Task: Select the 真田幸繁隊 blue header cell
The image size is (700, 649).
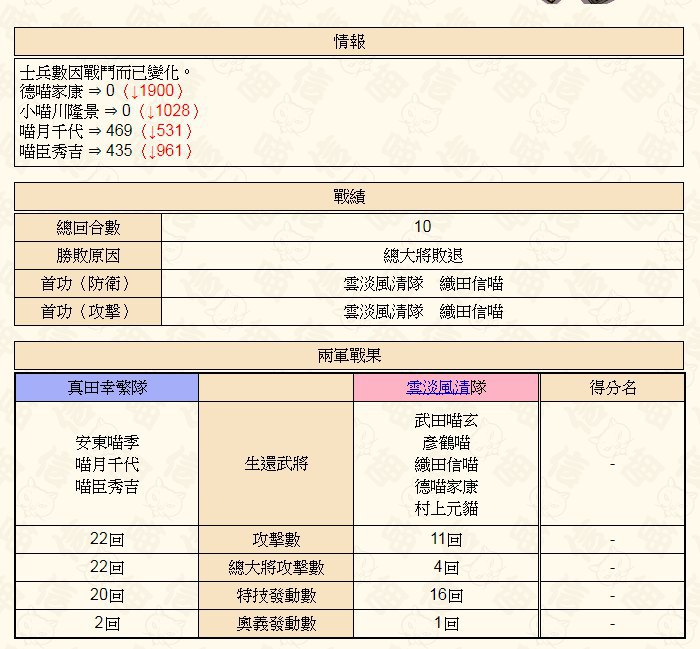Action: [x=107, y=387]
